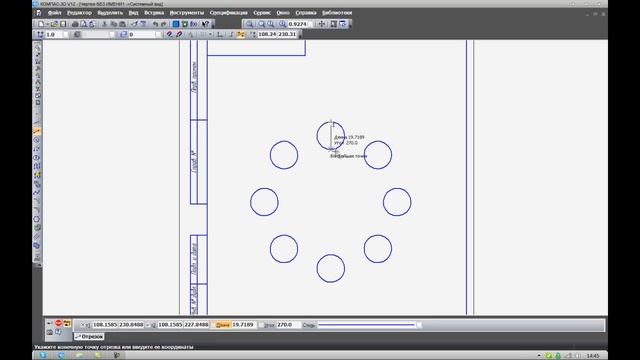
Task: Select the Circle tool on left panel
Action: coord(37,140)
